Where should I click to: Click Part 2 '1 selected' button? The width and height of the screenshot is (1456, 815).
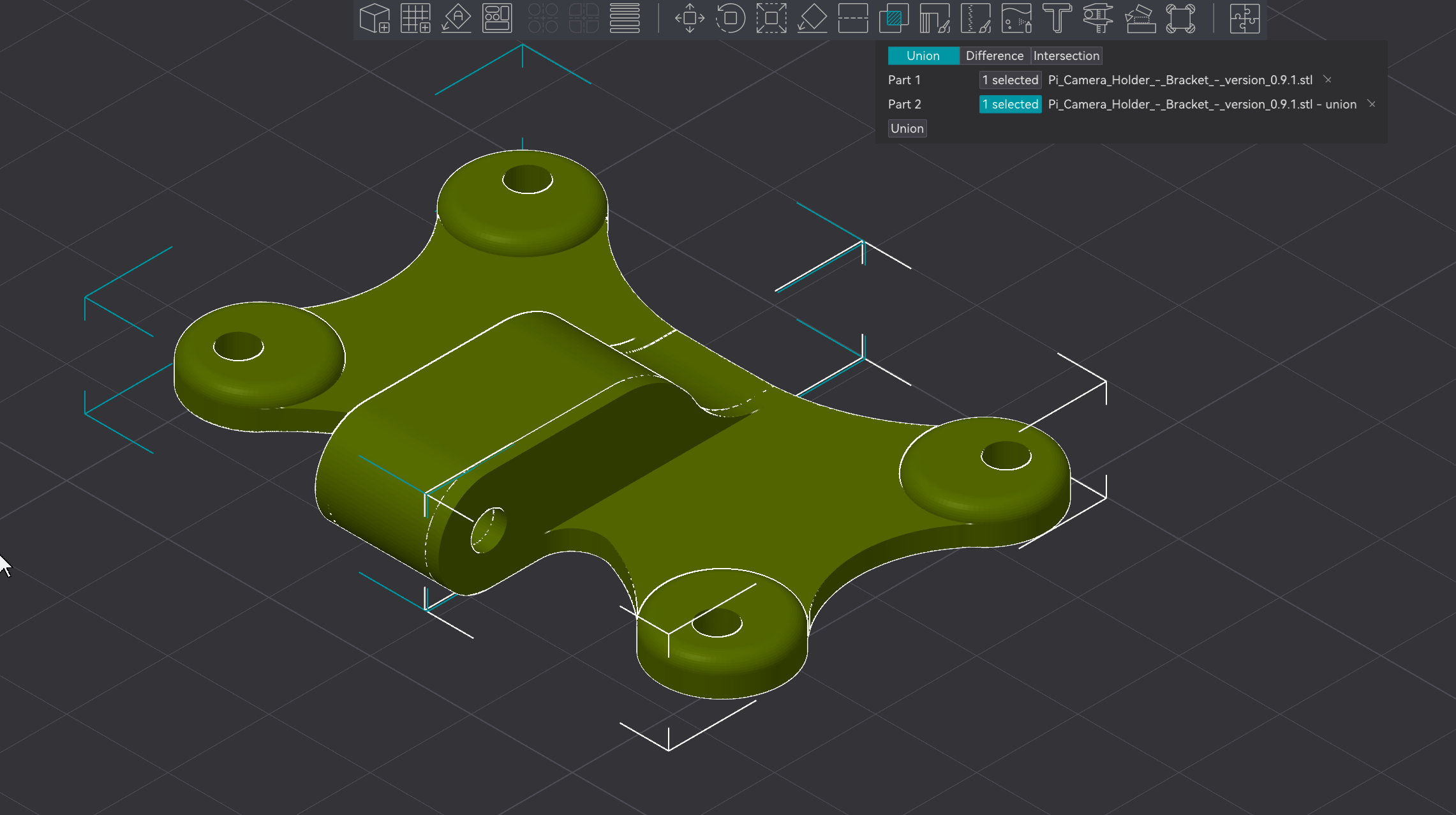[x=1010, y=104]
